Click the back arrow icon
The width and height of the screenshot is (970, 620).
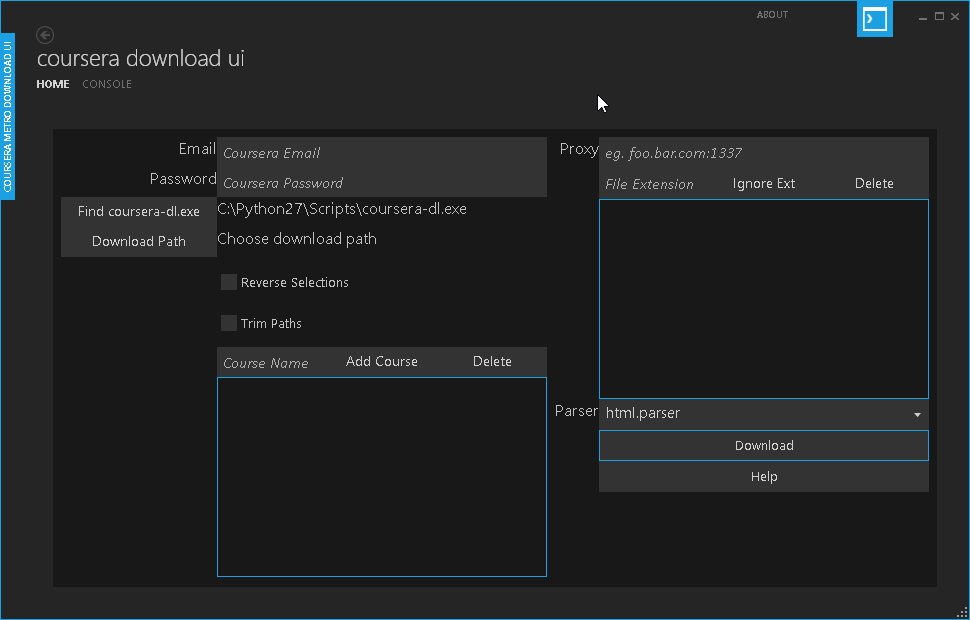[45, 35]
